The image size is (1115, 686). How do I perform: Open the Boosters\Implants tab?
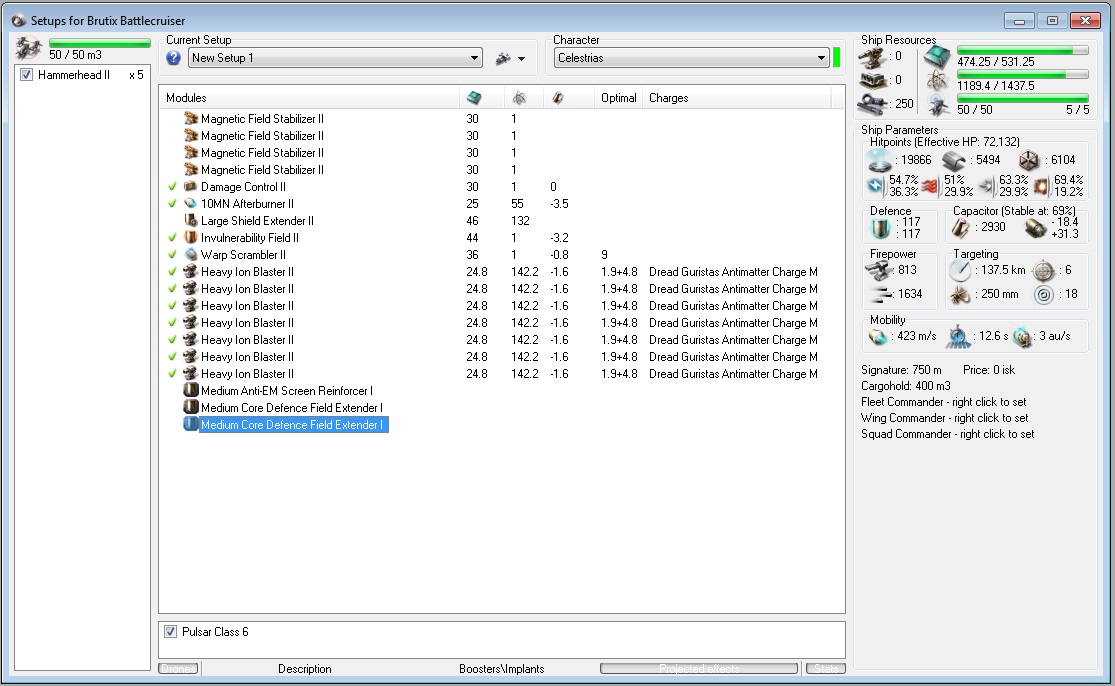coord(501,669)
